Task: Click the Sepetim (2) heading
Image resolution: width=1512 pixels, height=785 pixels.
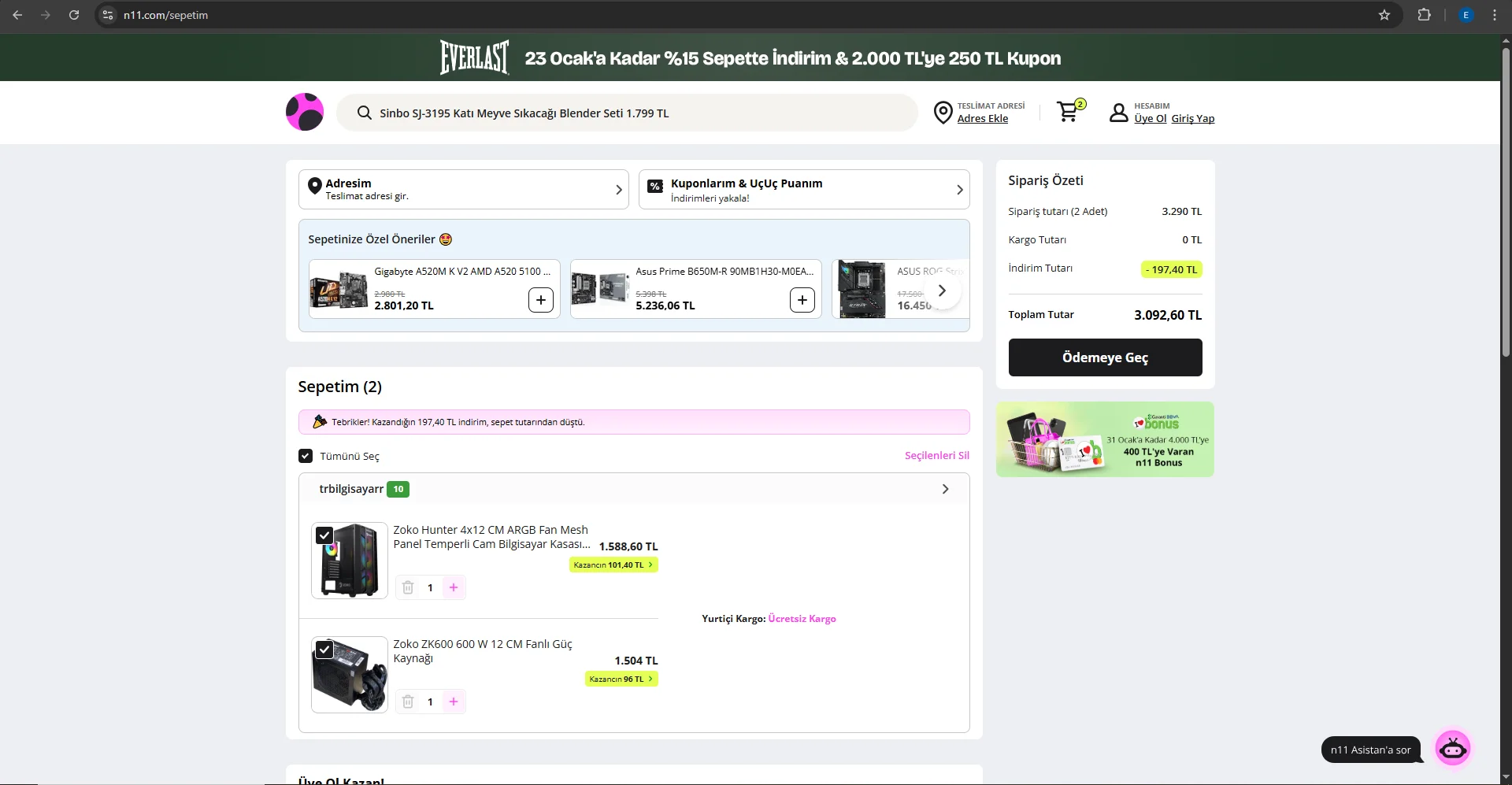Action: pos(340,387)
